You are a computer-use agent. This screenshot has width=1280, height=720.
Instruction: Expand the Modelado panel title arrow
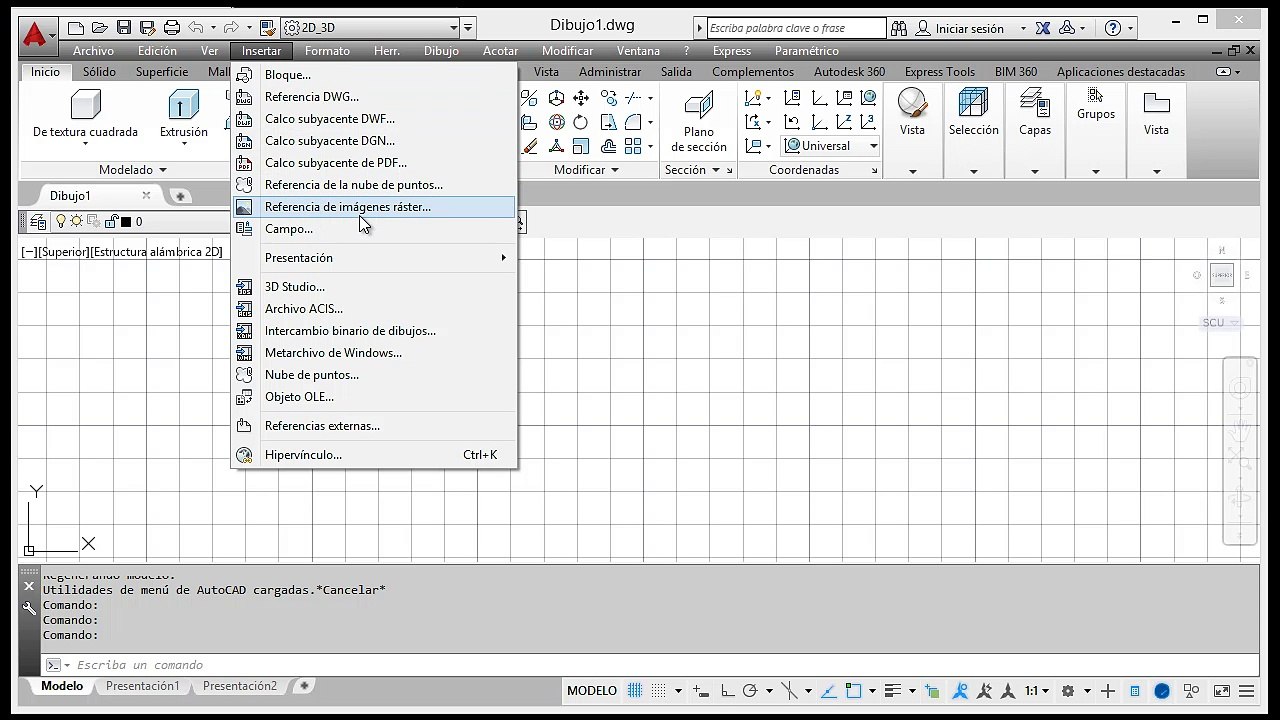[163, 171]
